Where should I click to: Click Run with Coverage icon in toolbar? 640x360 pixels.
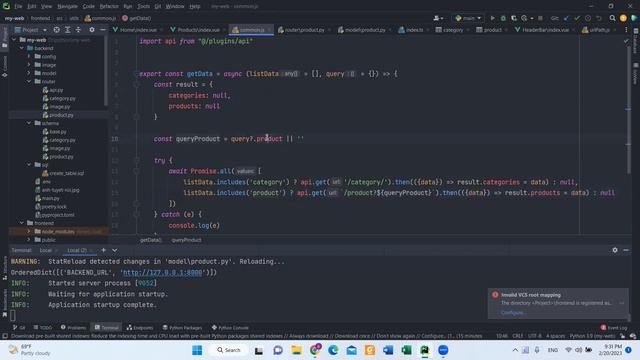[x=514, y=18]
